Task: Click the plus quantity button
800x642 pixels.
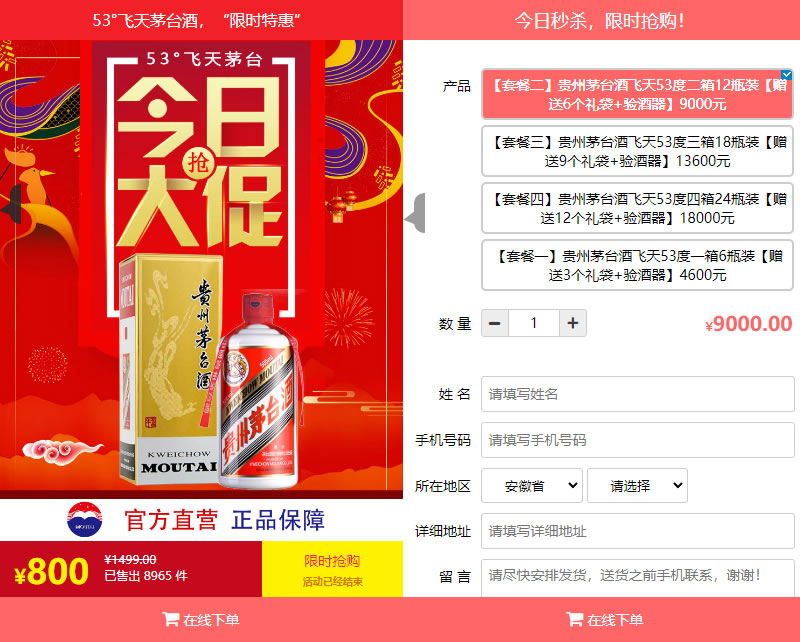Action: tap(572, 323)
